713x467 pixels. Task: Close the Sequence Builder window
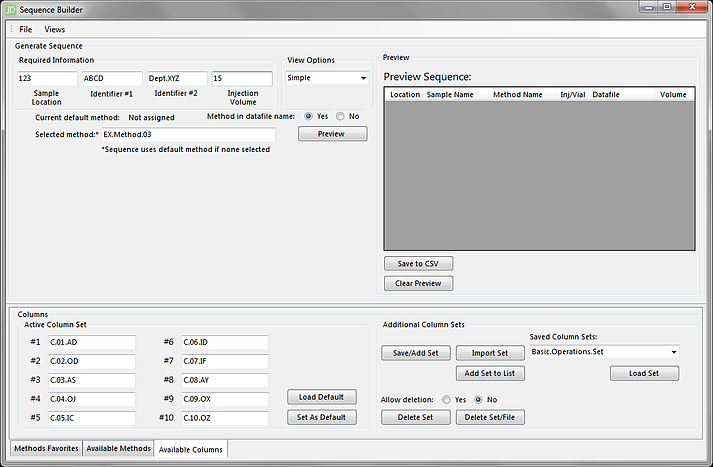[693, 7]
